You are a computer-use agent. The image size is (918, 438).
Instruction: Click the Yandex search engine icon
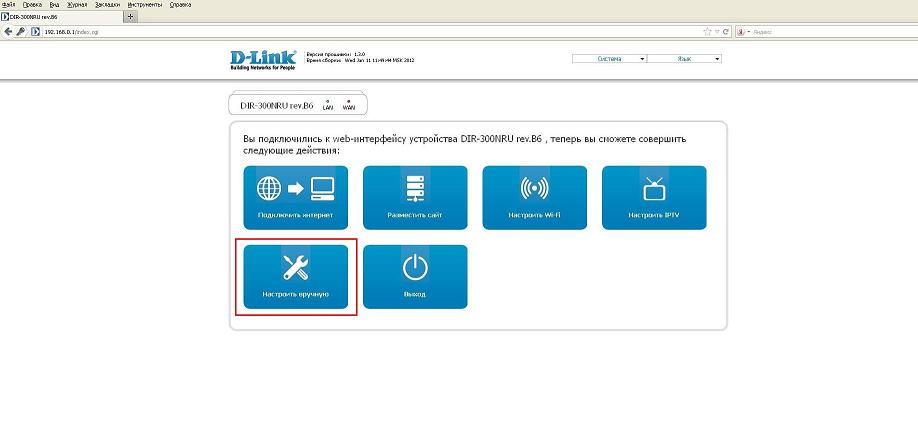(741, 32)
